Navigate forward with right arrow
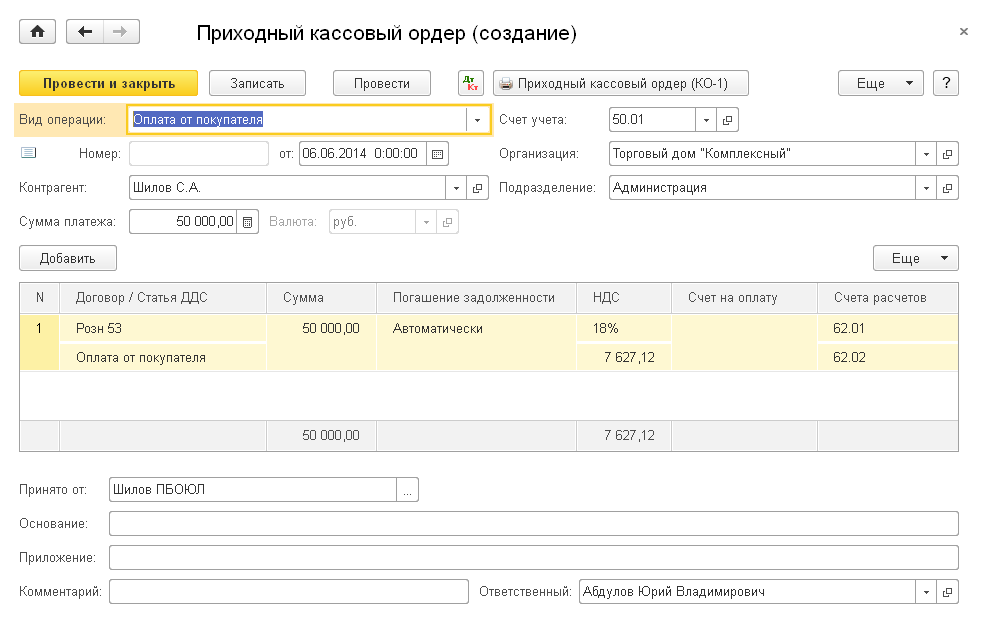Screen dimensions: 986x618 [121, 31]
